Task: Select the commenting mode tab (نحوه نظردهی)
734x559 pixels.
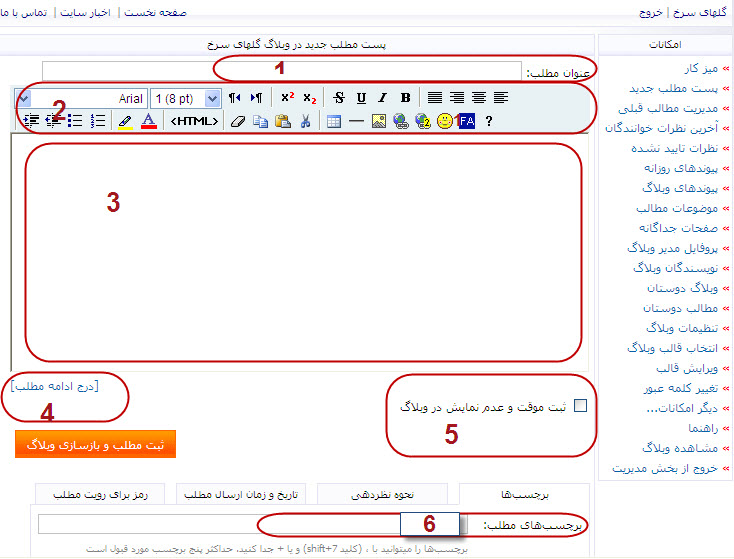Action: point(382,494)
